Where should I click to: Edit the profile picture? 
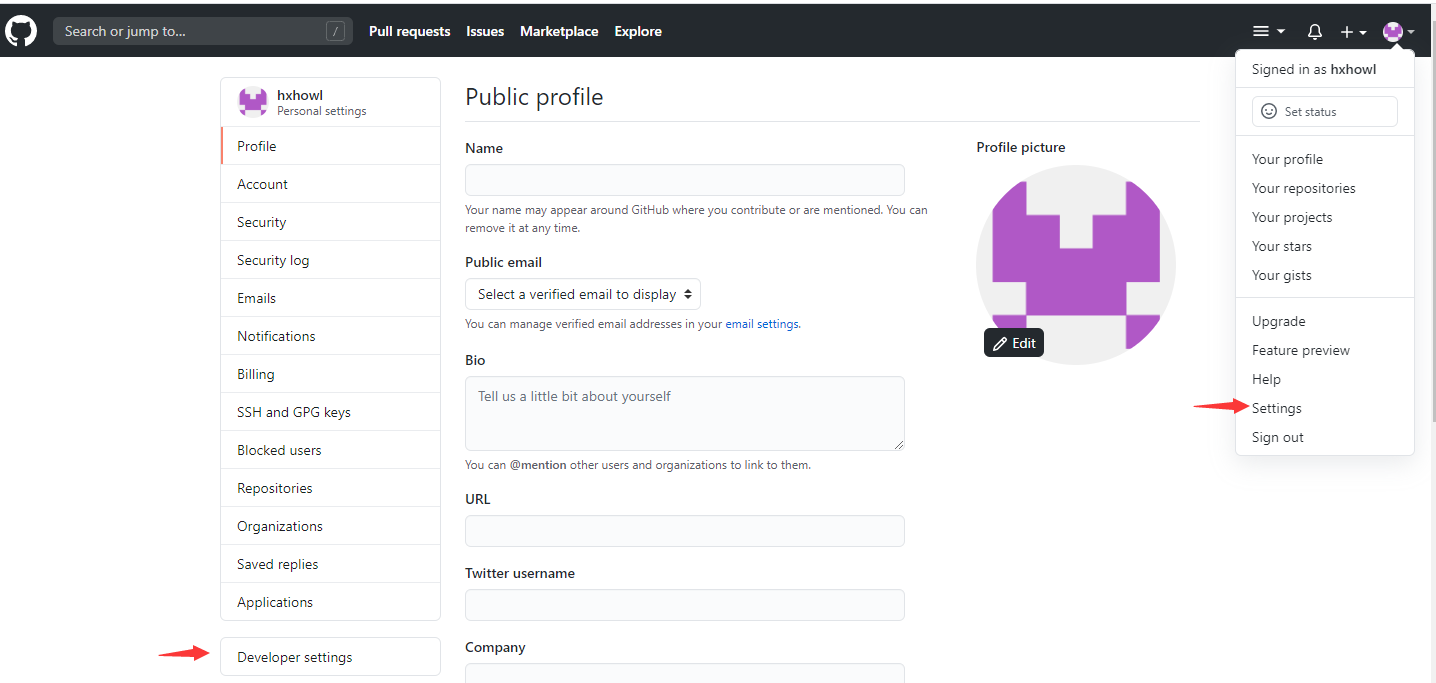(1014, 343)
